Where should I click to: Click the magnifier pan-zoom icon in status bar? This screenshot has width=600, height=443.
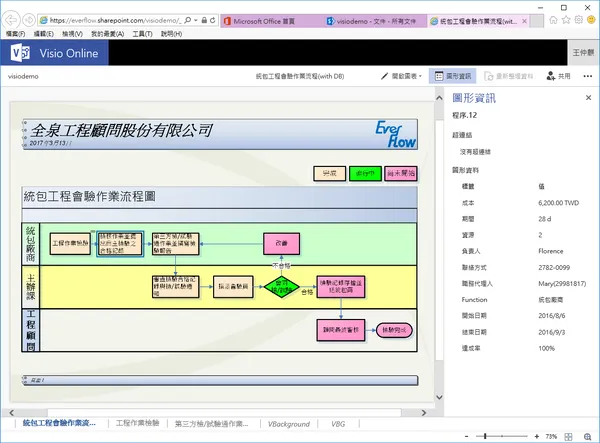tap(587, 436)
